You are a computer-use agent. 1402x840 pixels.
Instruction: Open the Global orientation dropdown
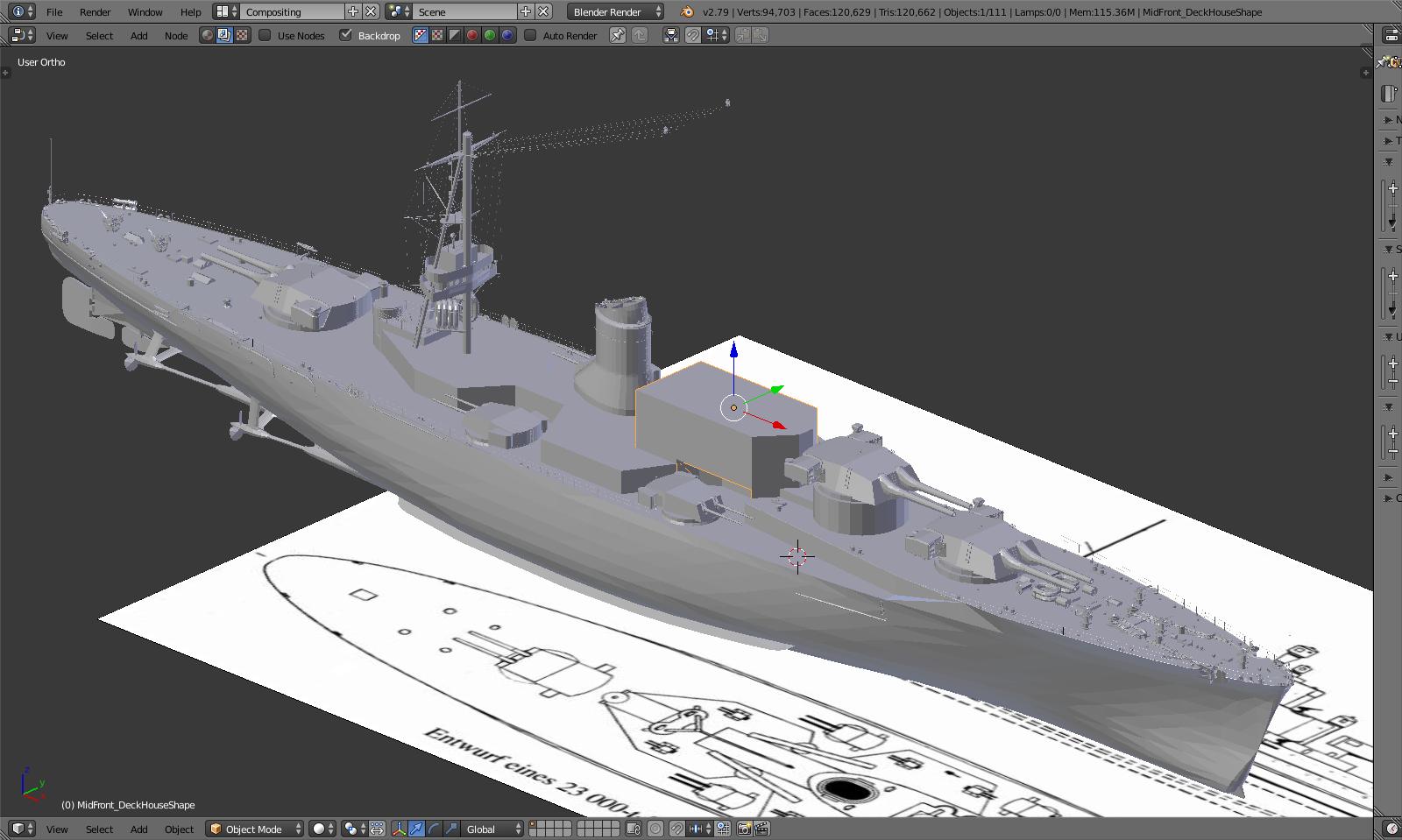pyautogui.click(x=492, y=829)
